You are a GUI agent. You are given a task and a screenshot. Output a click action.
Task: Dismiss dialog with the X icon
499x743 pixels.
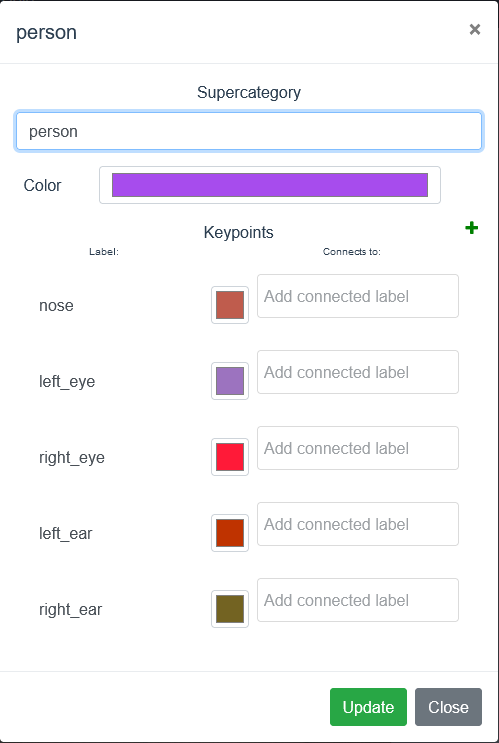coord(475,30)
